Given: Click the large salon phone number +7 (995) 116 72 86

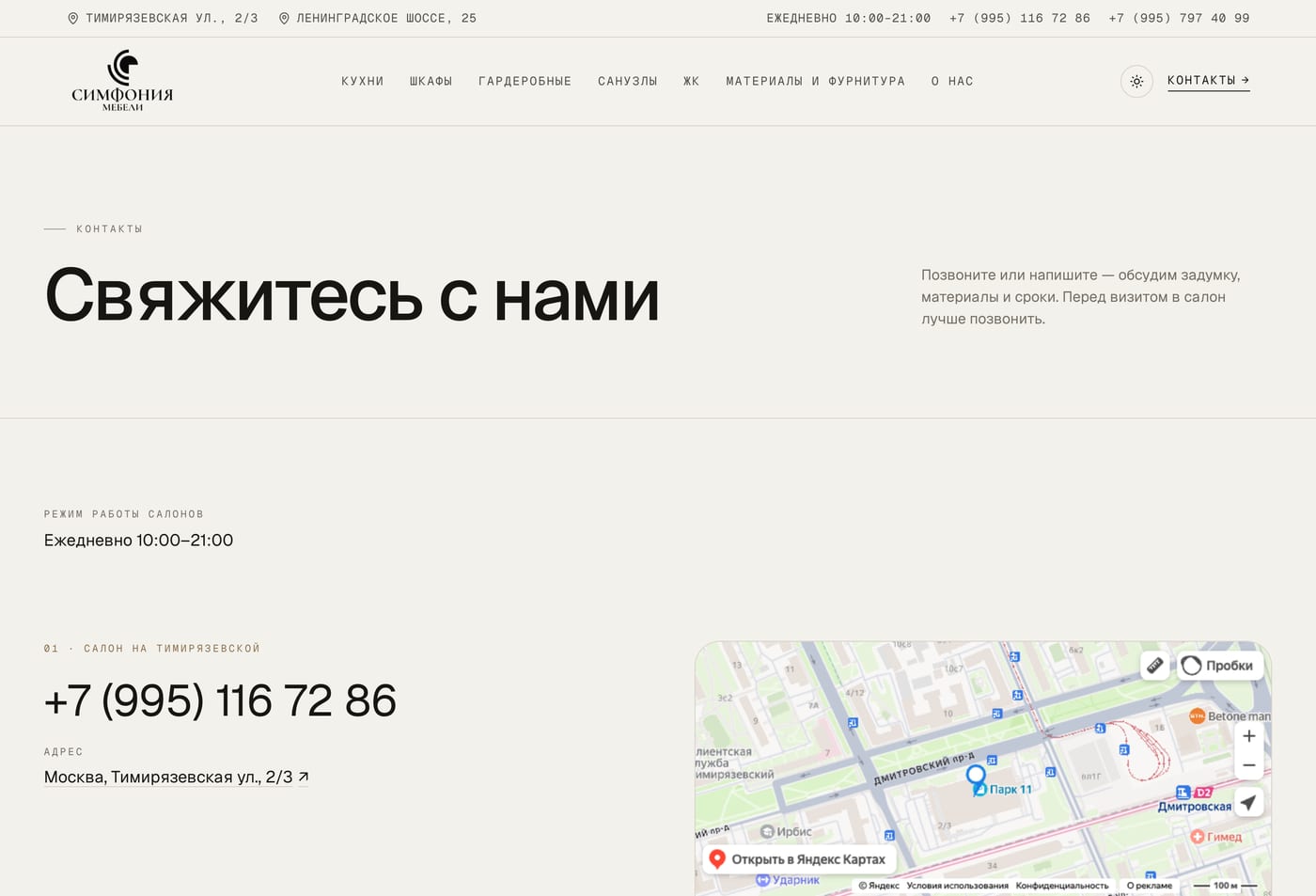Looking at the screenshot, I should pos(220,700).
